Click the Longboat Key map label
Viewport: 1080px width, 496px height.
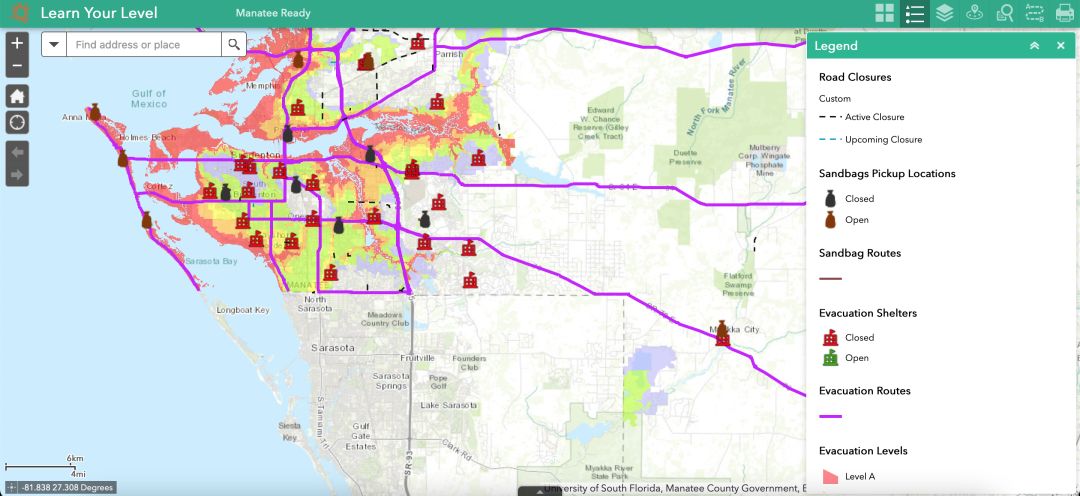point(242,310)
